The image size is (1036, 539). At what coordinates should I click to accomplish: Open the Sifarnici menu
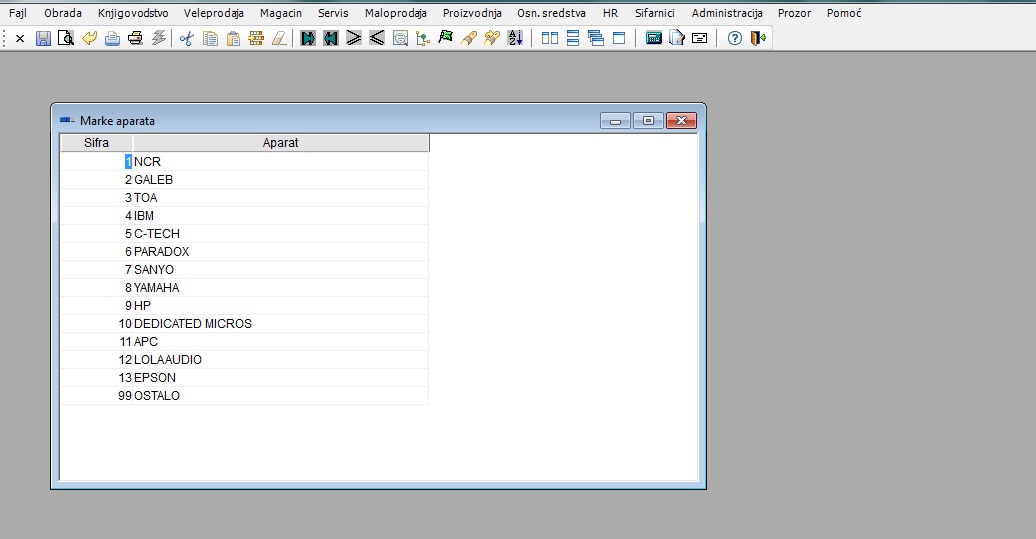[654, 13]
